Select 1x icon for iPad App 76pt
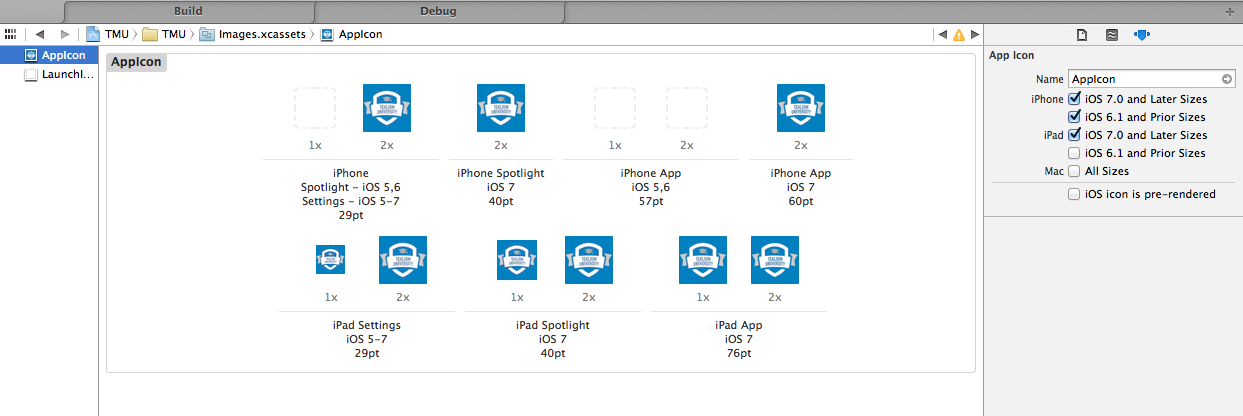This screenshot has width=1243, height=416. click(x=703, y=260)
